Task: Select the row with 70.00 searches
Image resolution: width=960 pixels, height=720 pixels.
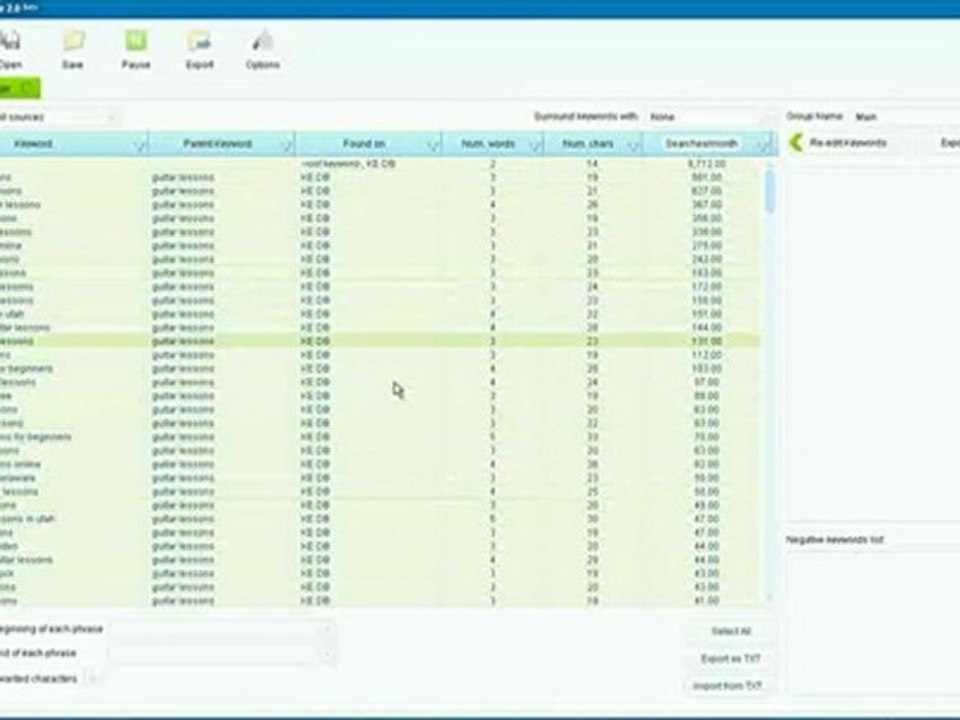Action: tap(380, 437)
